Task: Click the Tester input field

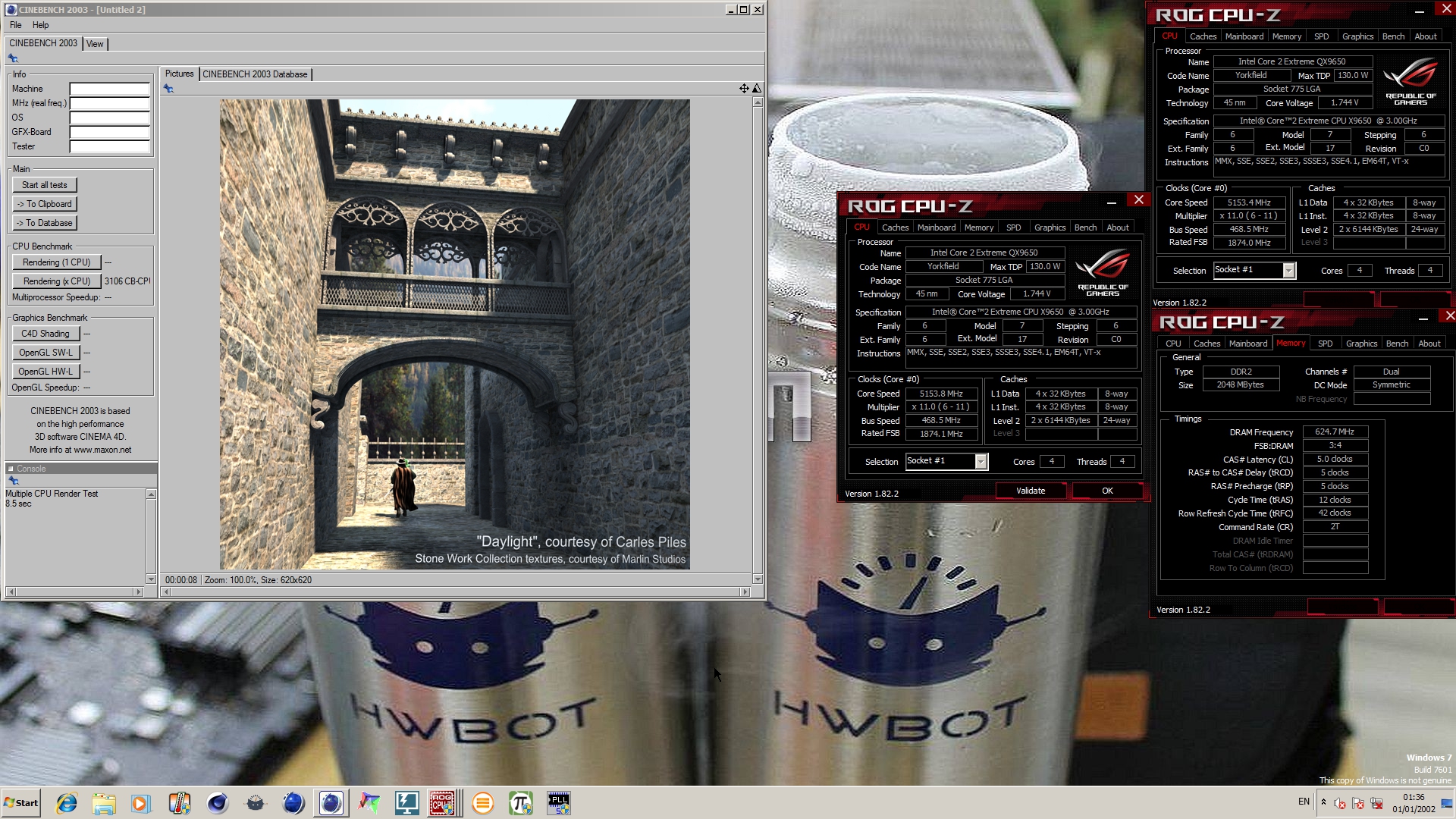Action: tap(109, 146)
